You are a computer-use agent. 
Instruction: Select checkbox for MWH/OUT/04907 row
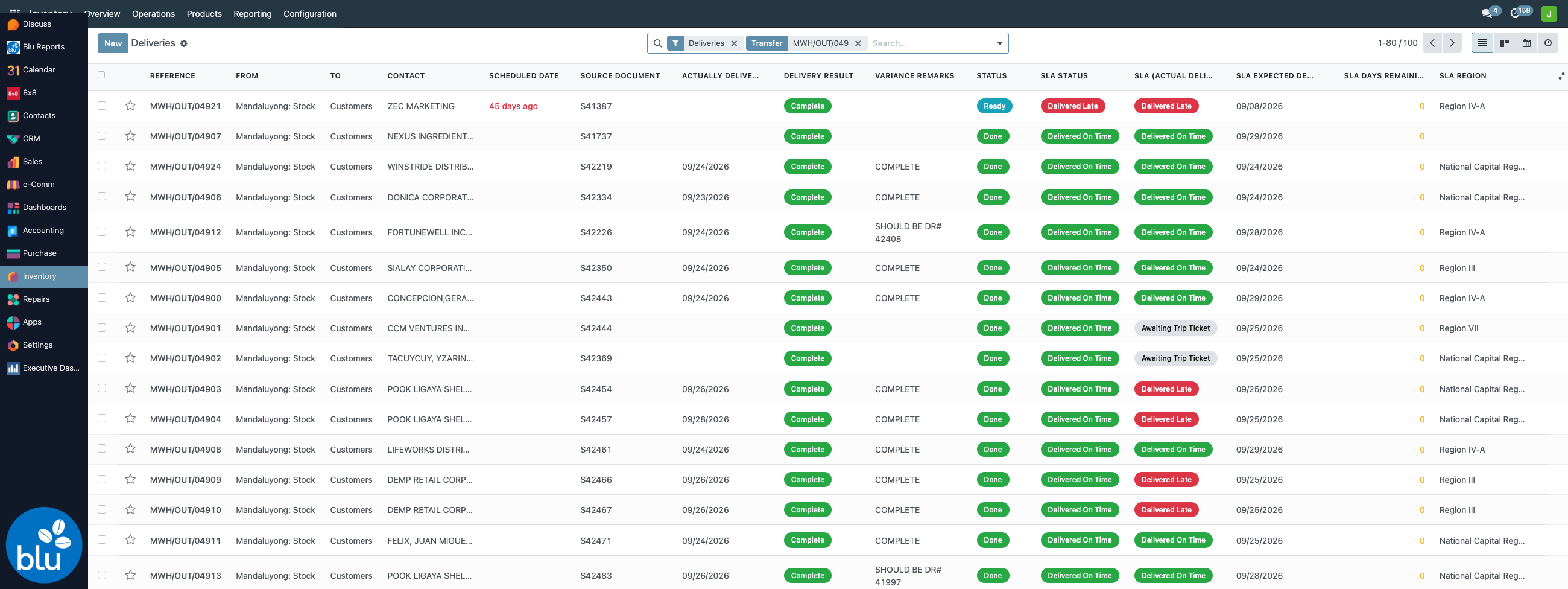click(x=102, y=136)
